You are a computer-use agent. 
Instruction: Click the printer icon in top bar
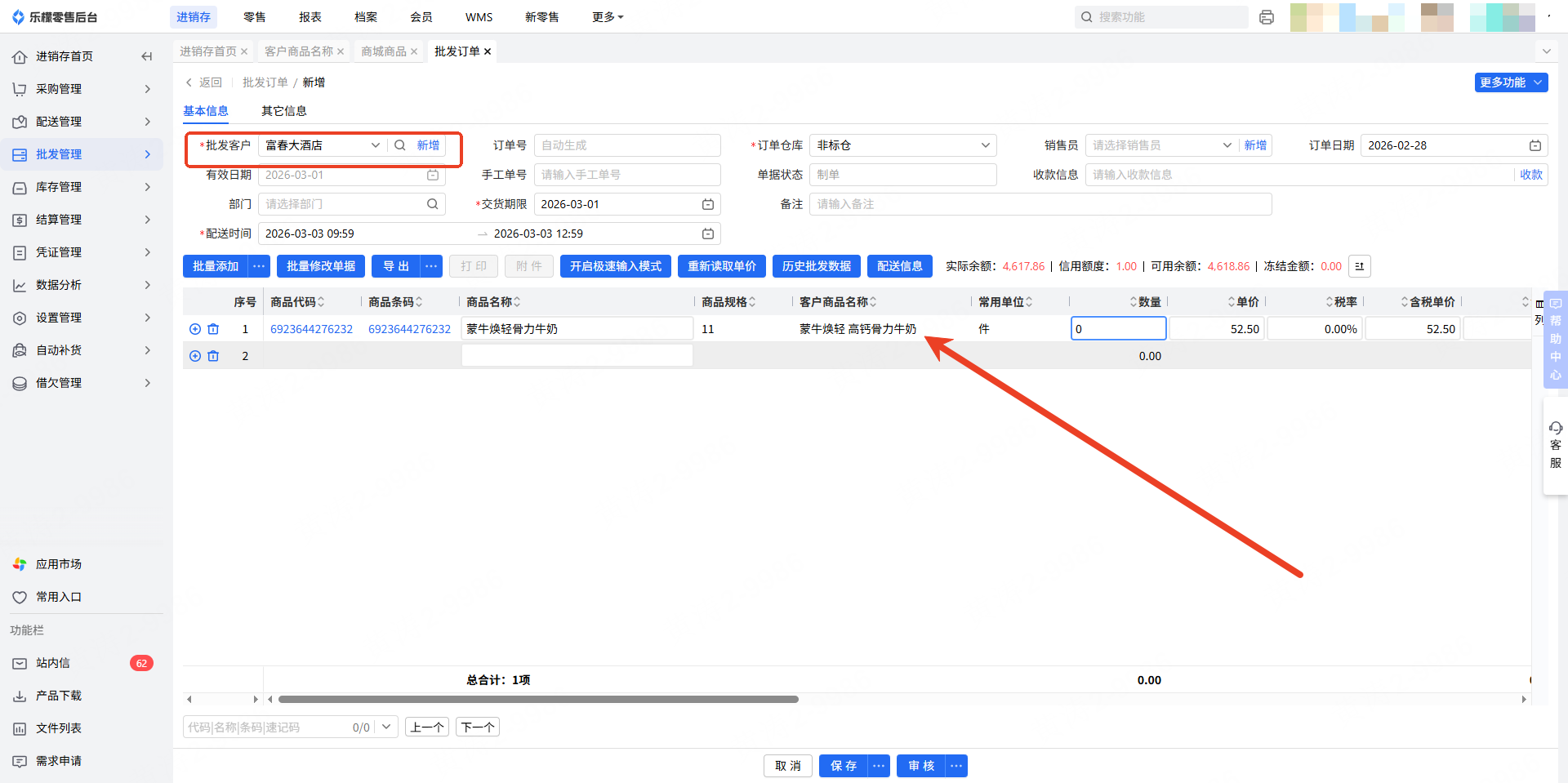(x=1267, y=17)
